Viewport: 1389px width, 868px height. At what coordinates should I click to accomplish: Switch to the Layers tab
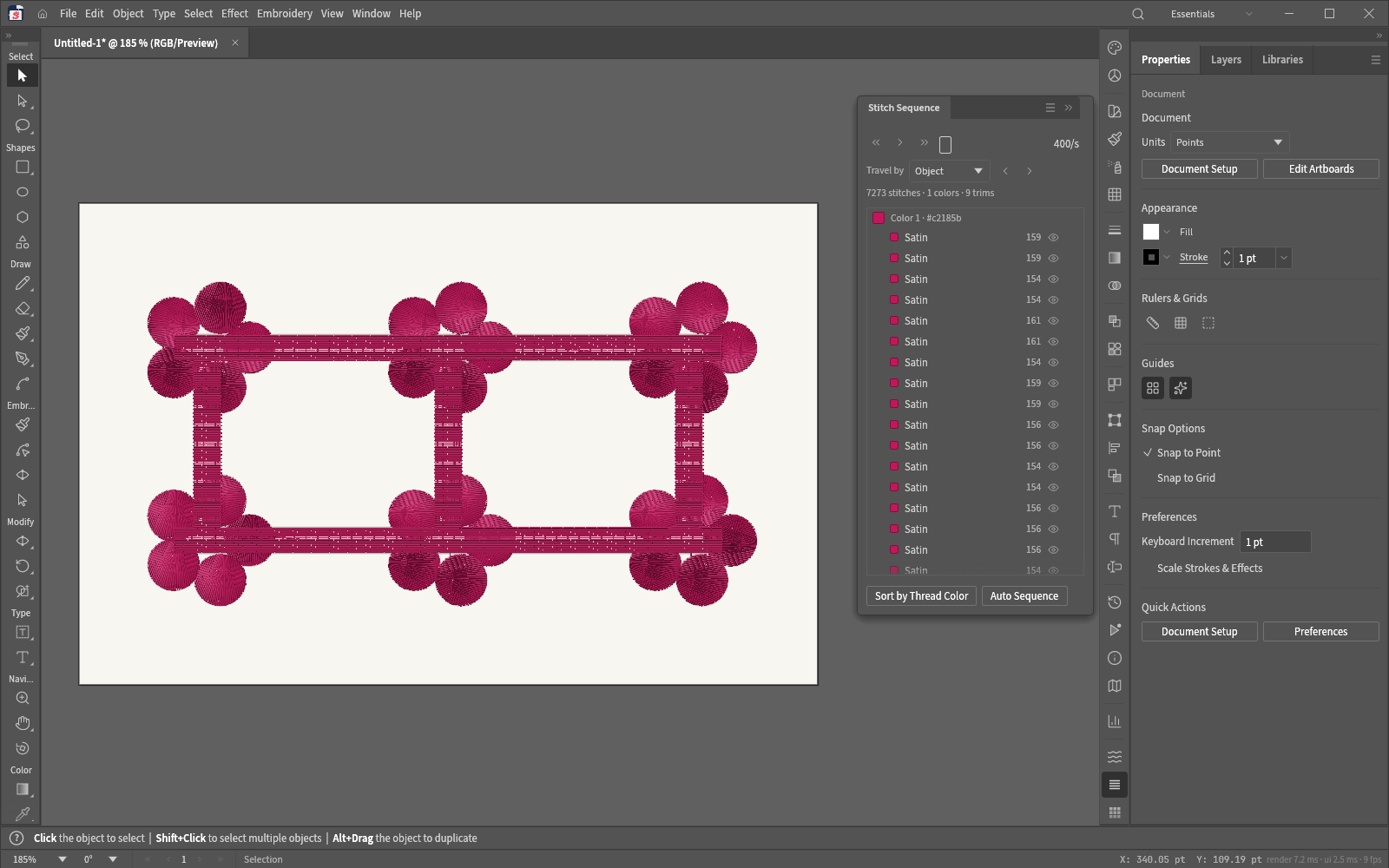pos(1226,60)
